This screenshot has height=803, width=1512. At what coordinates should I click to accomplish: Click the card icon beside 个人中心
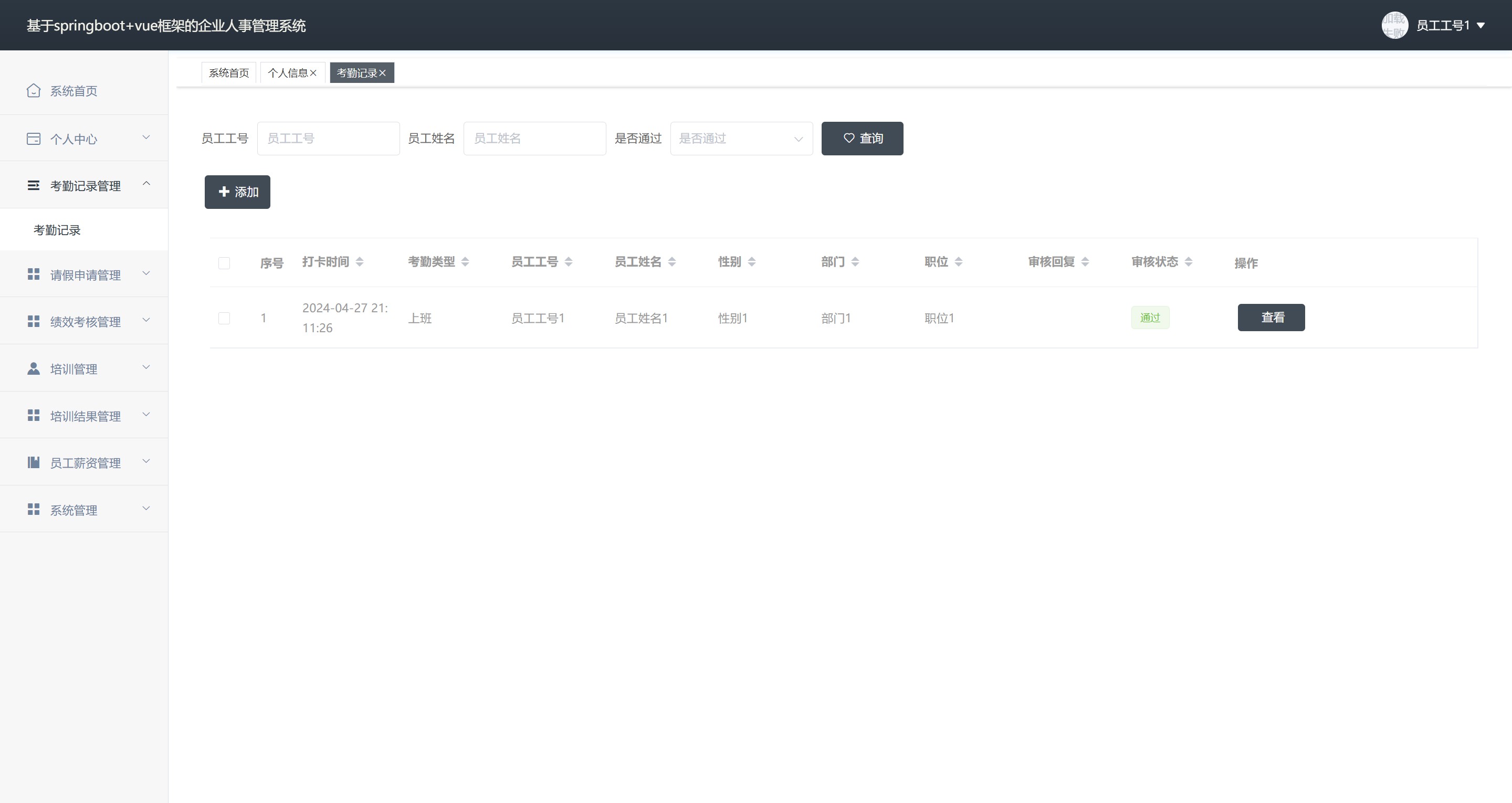pos(34,139)
